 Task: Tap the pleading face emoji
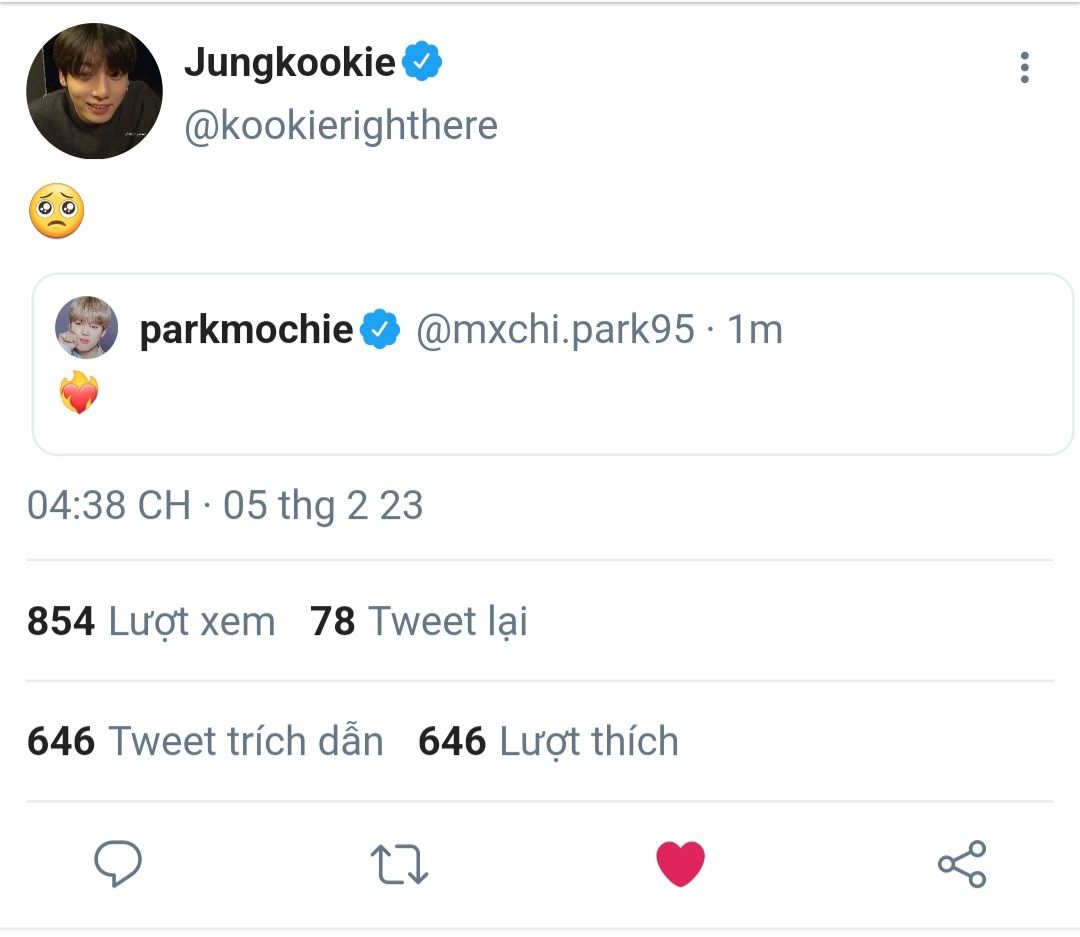(56, 211)
